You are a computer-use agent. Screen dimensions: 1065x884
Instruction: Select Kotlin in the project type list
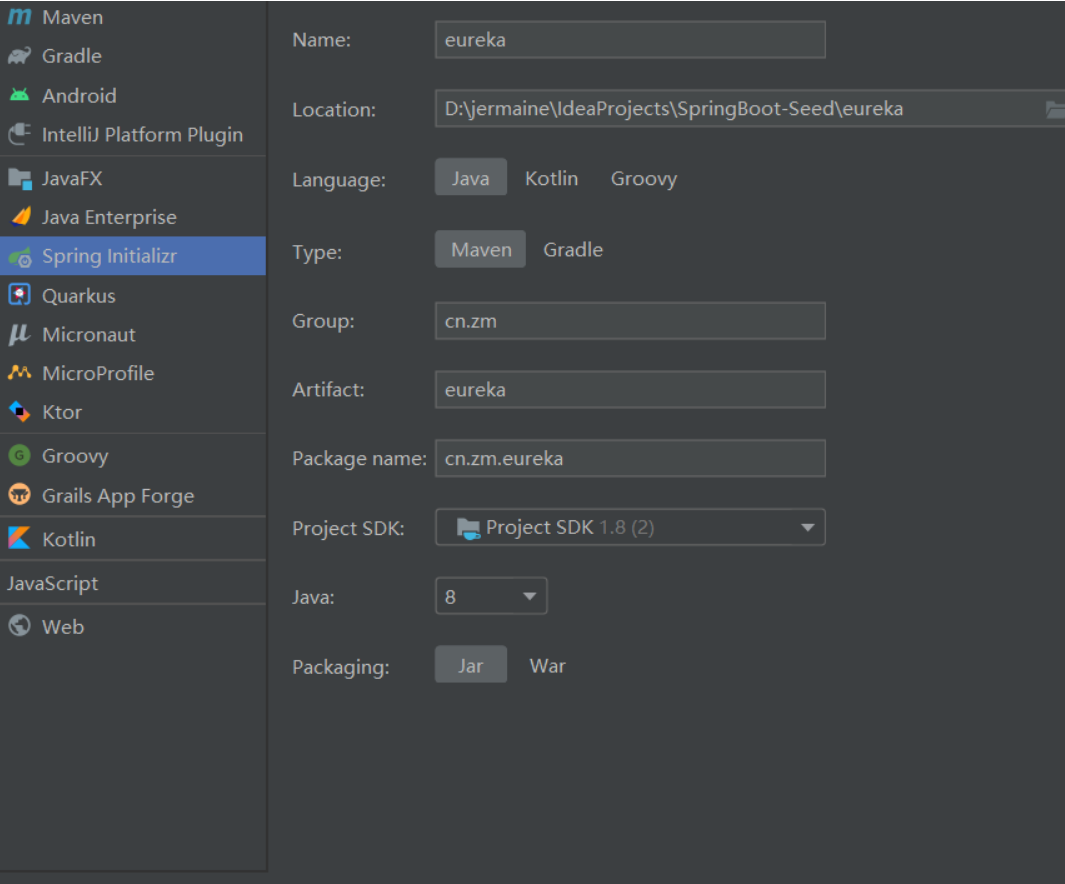(133, 539)
